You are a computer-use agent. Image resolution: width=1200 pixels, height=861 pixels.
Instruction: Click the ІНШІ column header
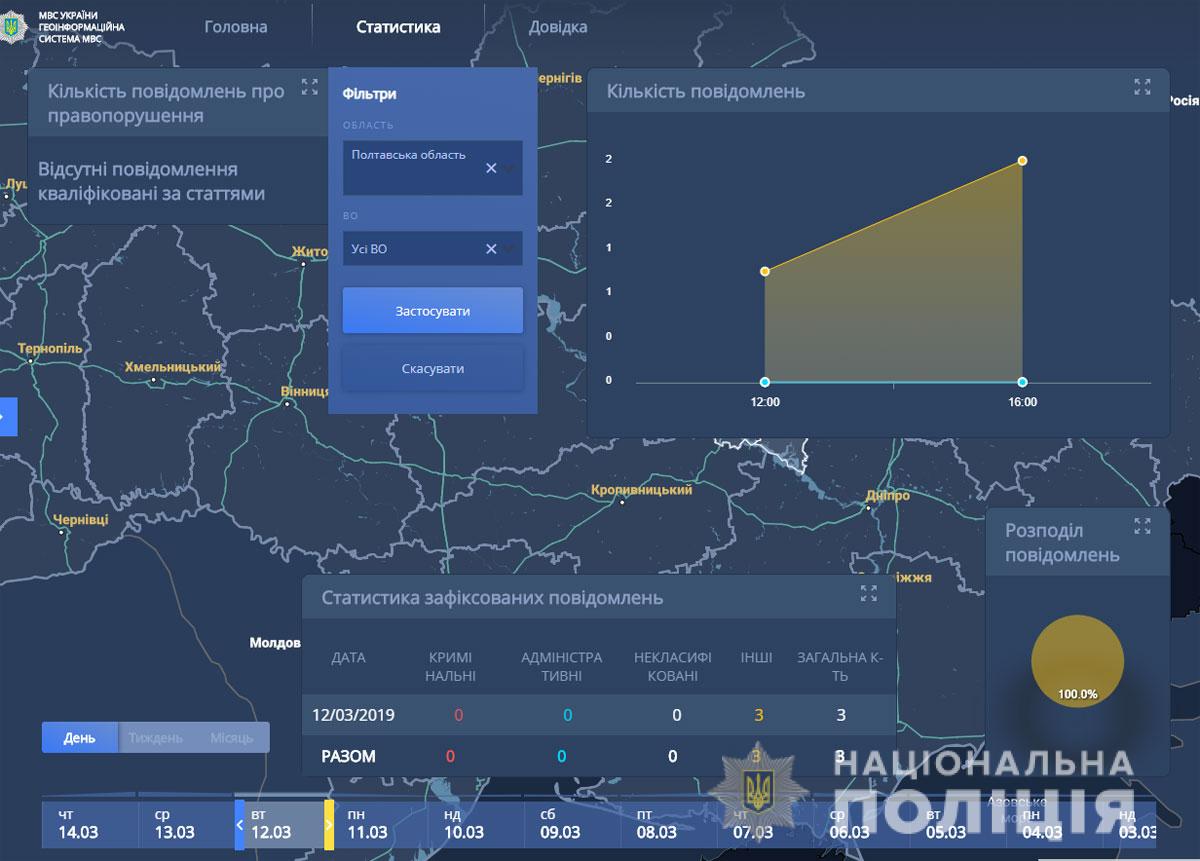(x=756, y=657)
